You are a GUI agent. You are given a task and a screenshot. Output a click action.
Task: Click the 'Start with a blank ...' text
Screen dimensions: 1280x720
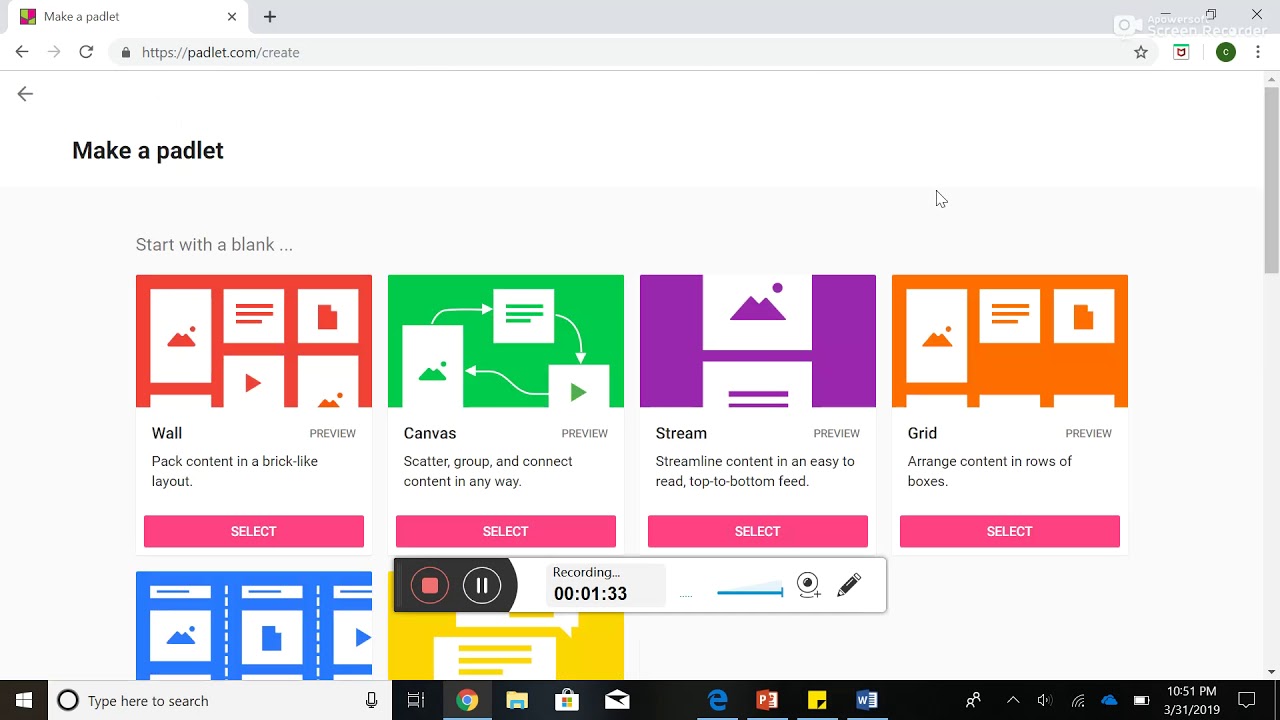pyautogui.click(x=214, y=245)
